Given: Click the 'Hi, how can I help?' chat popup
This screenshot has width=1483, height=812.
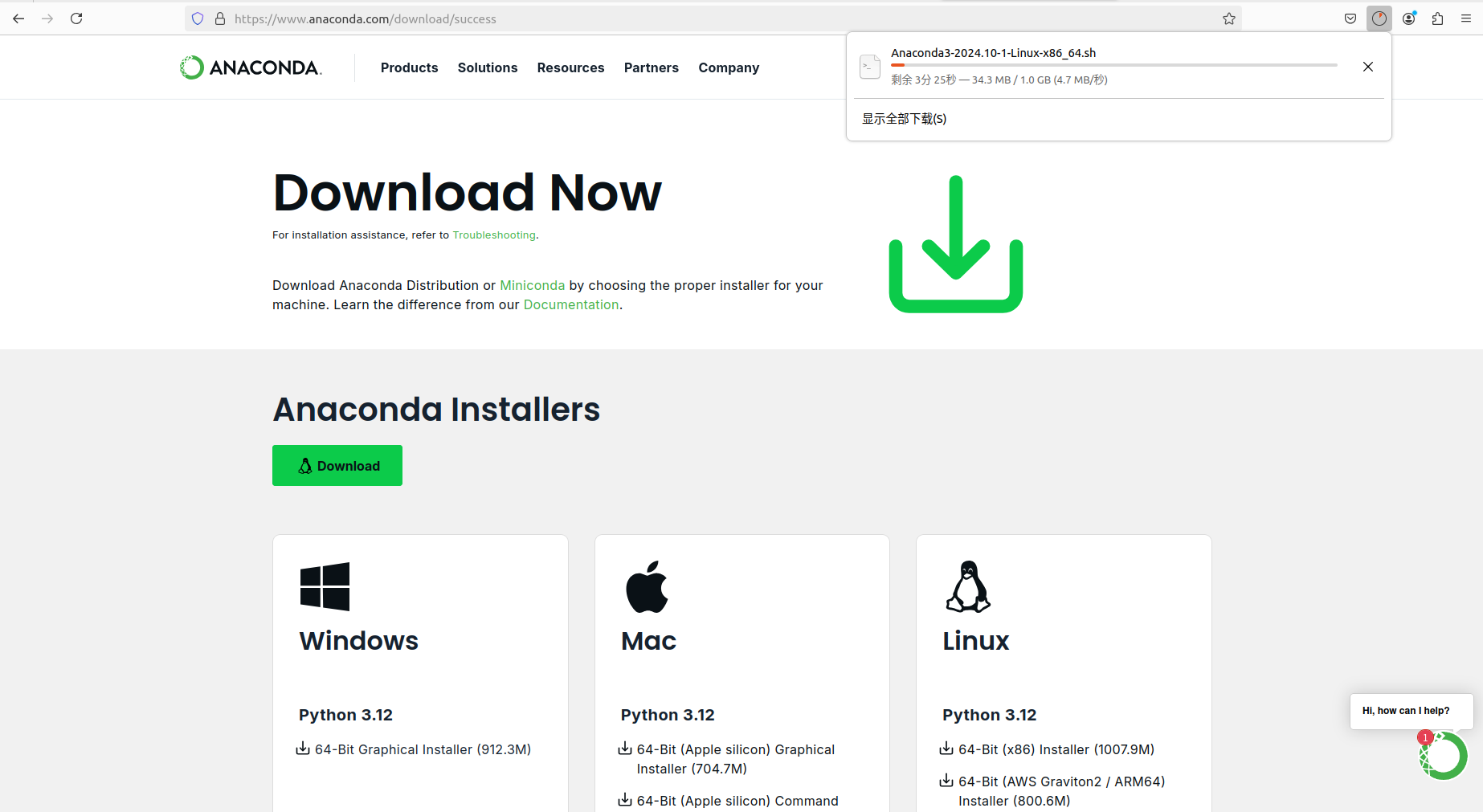Looking at the screenshot, I should click(1412, 711).
